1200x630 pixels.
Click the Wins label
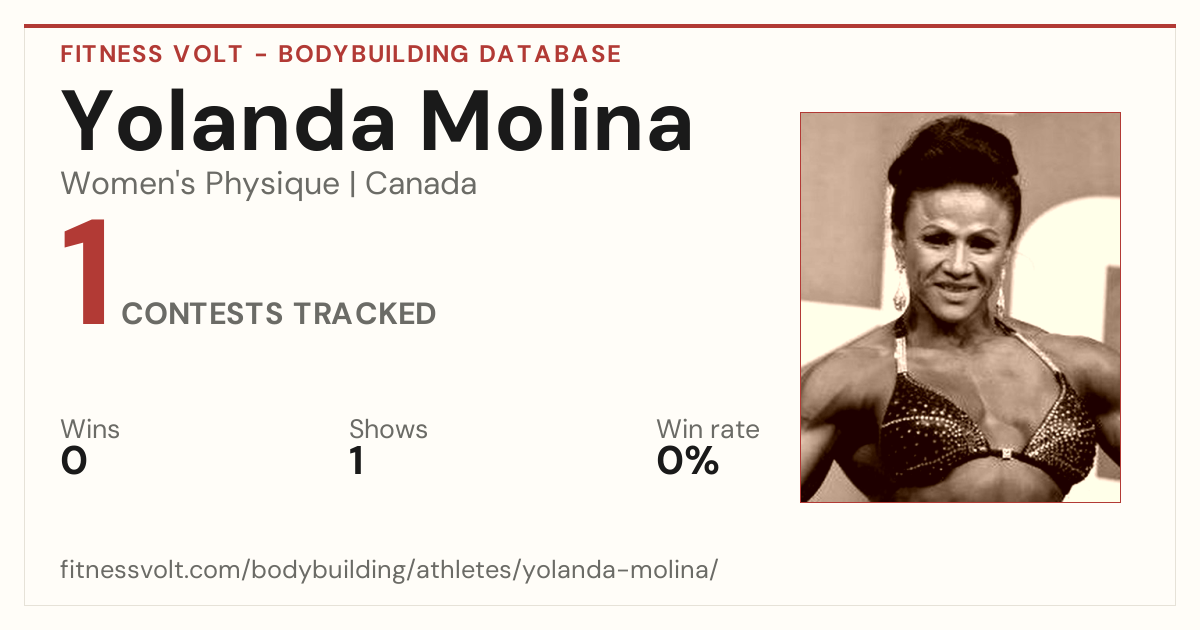click(x=90, y=429)
